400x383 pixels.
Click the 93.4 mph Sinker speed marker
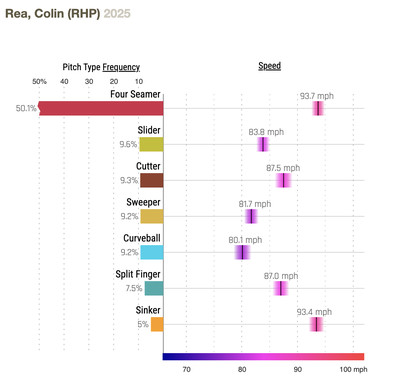316,324
